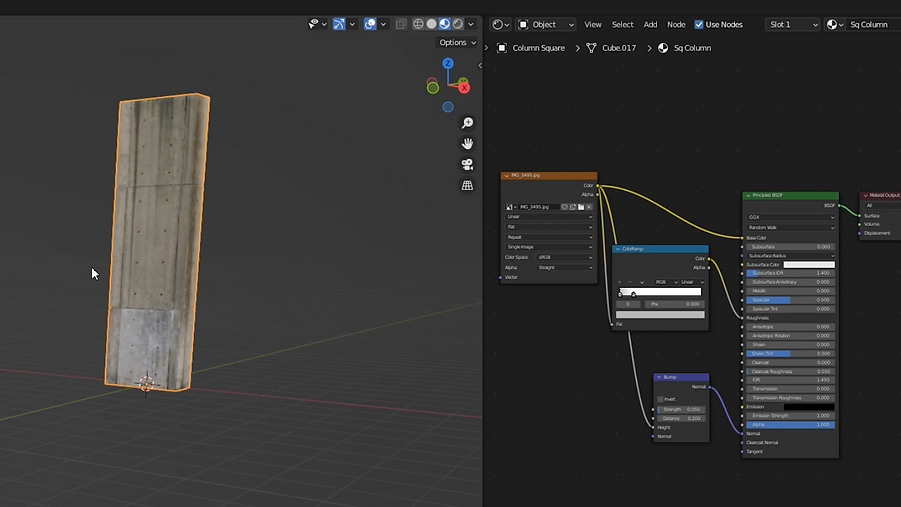Switch perspective/orthographic grid icon
The height and width of the screenshot is (507, 901).
[x=467, y=185]
